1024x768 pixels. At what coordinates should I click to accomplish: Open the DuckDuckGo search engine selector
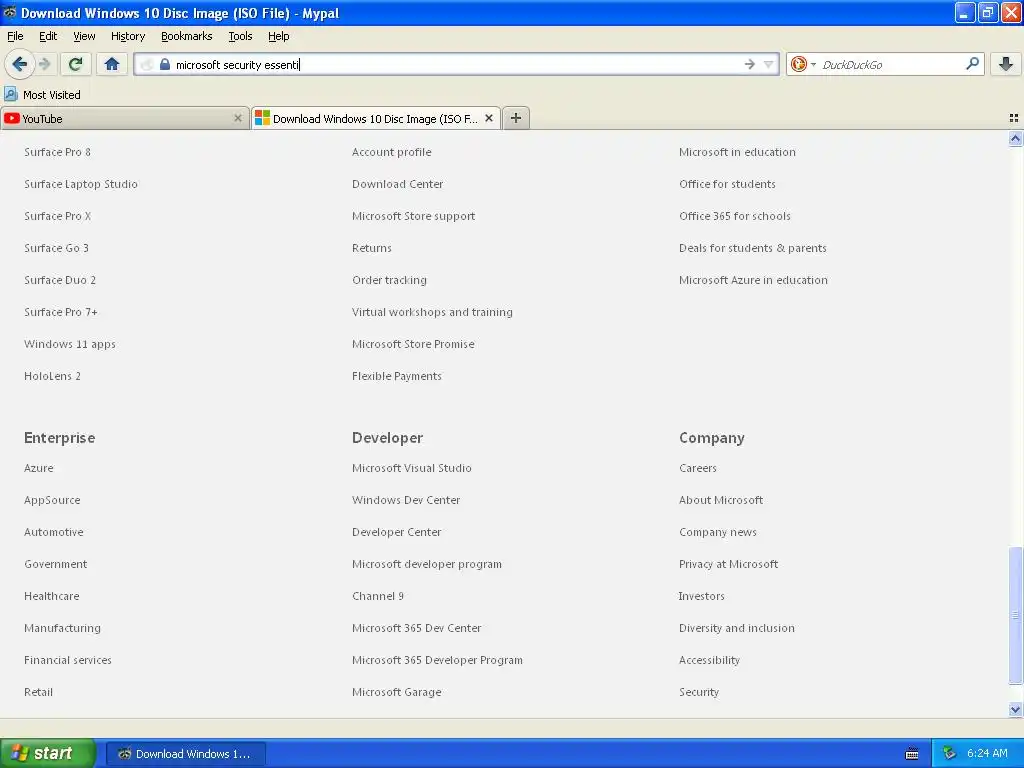pyautogui.click(x=803, y=64)
